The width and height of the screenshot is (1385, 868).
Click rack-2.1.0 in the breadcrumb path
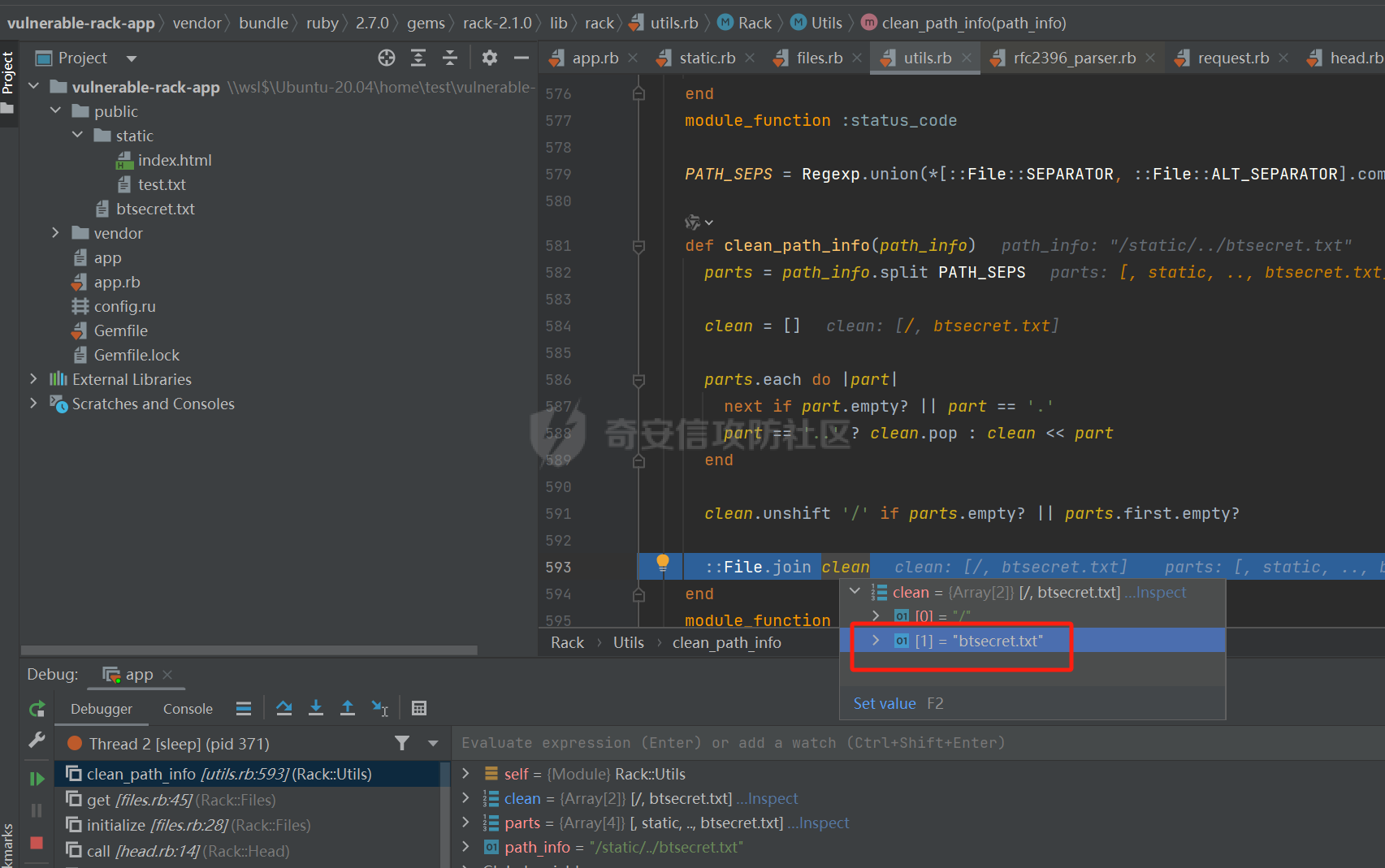497,23
